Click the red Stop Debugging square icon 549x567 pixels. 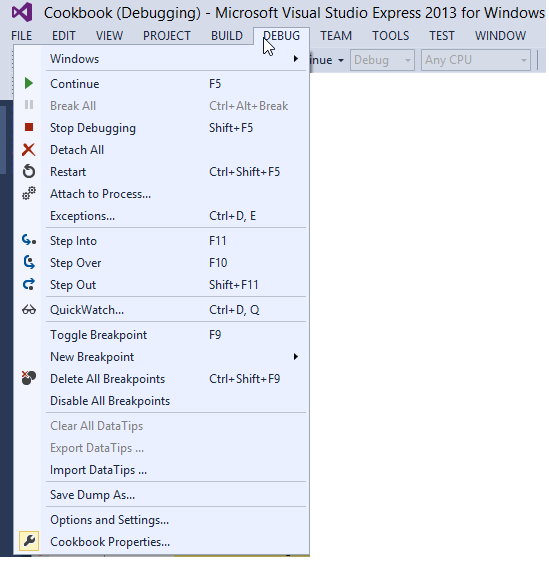(x=29, y=128)
